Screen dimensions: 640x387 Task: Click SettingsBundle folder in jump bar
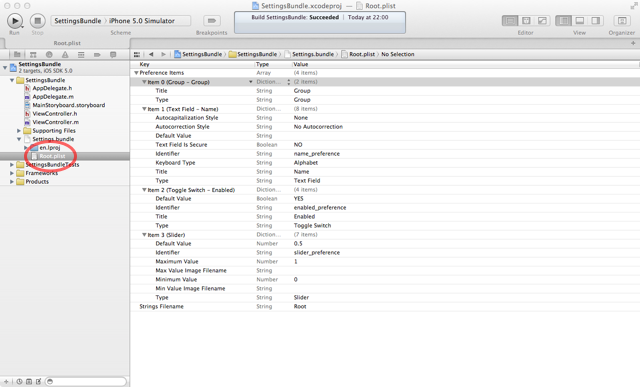[253, 54]
